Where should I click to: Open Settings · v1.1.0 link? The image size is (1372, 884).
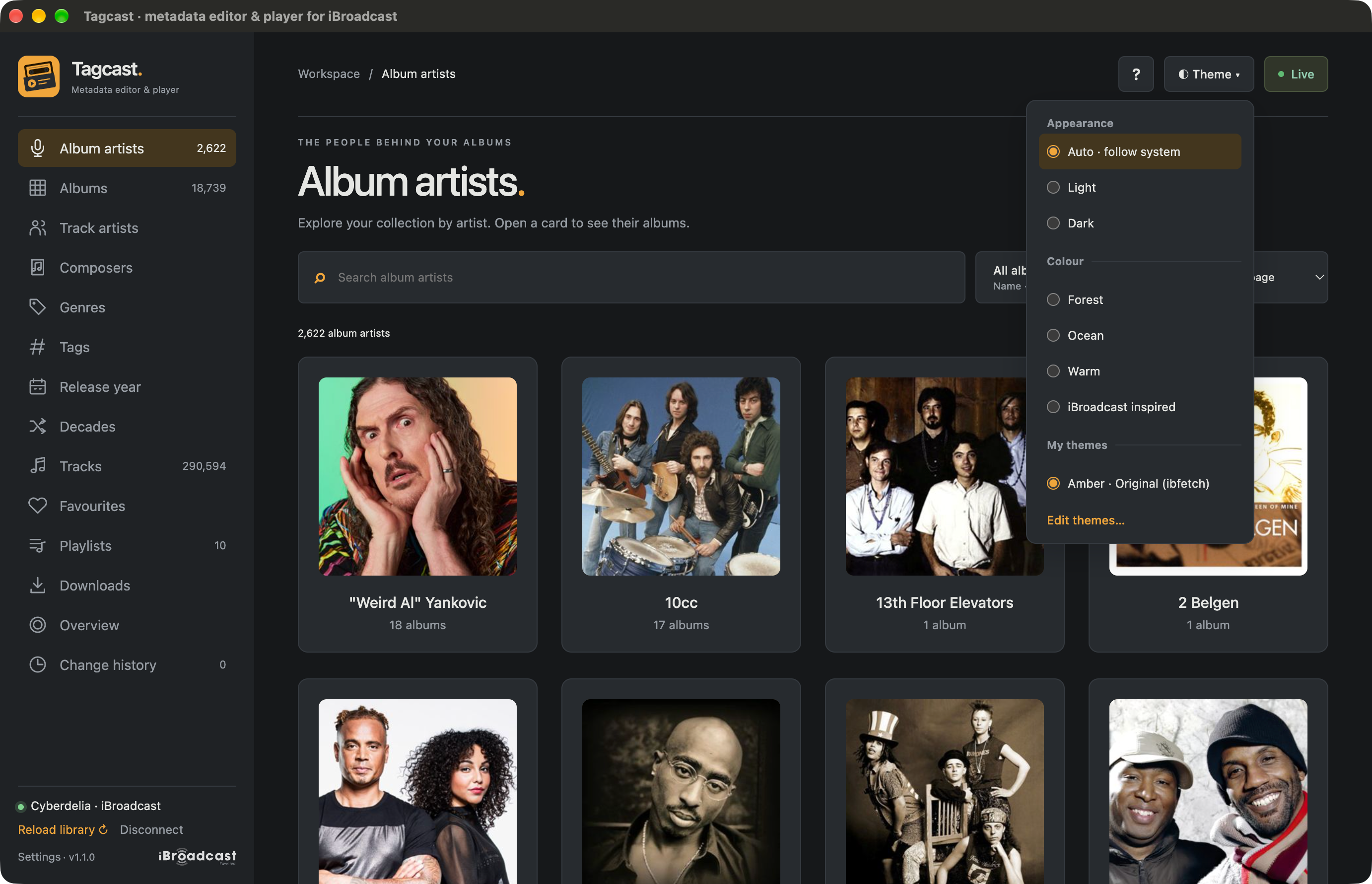point(56,857)
